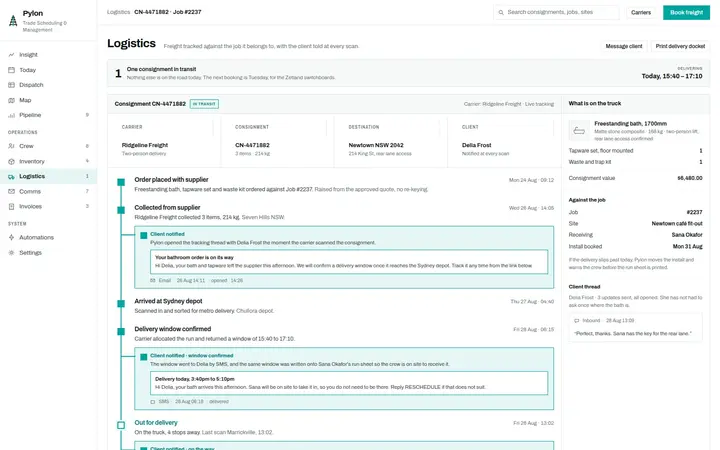Click the Today calendar icon
The width and height of the screenshot is (720, 450).
[x=11, y=70]
